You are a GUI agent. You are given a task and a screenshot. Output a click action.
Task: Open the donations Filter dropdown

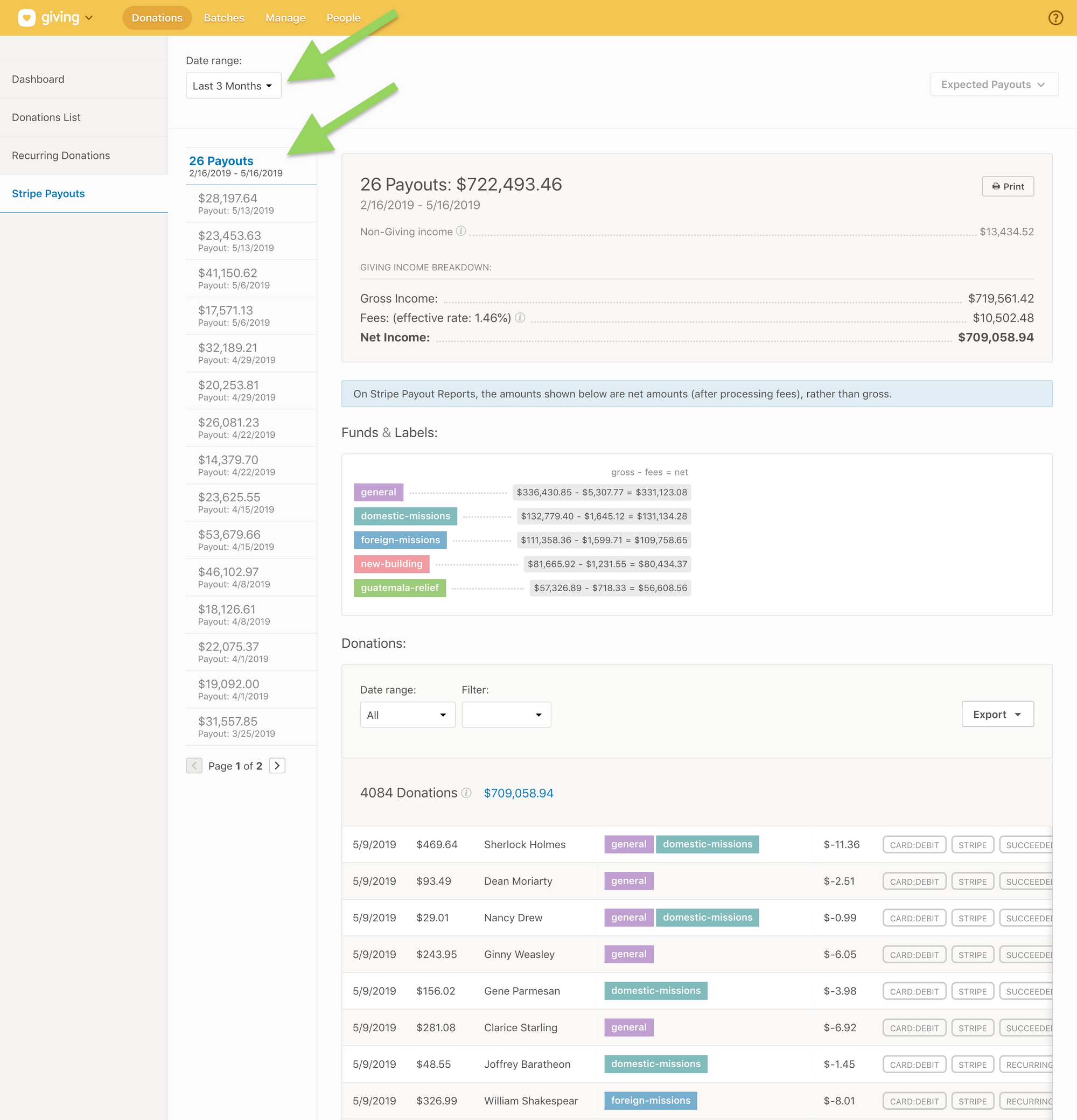pyautogui.click(x=506, y=715)
